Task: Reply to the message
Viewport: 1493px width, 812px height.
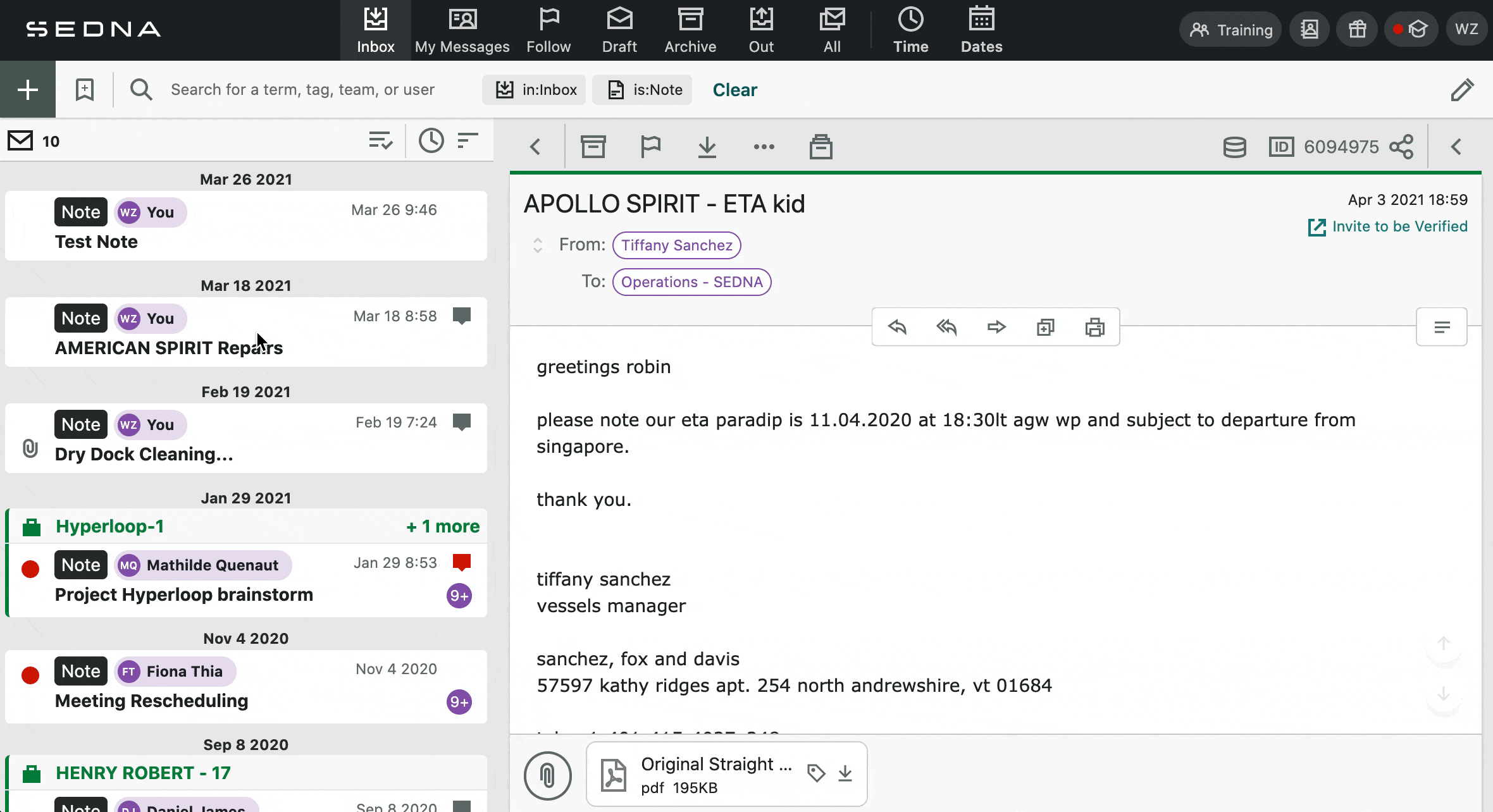Action: 897,327
